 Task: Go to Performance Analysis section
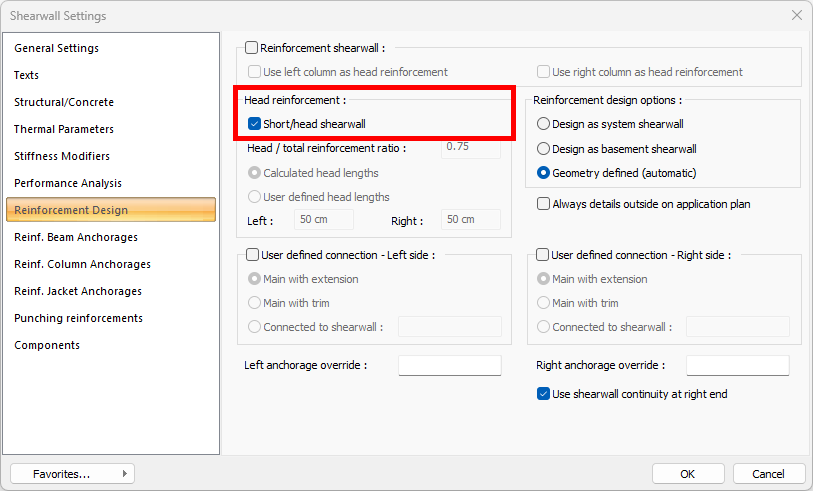(x=68, y=183)
